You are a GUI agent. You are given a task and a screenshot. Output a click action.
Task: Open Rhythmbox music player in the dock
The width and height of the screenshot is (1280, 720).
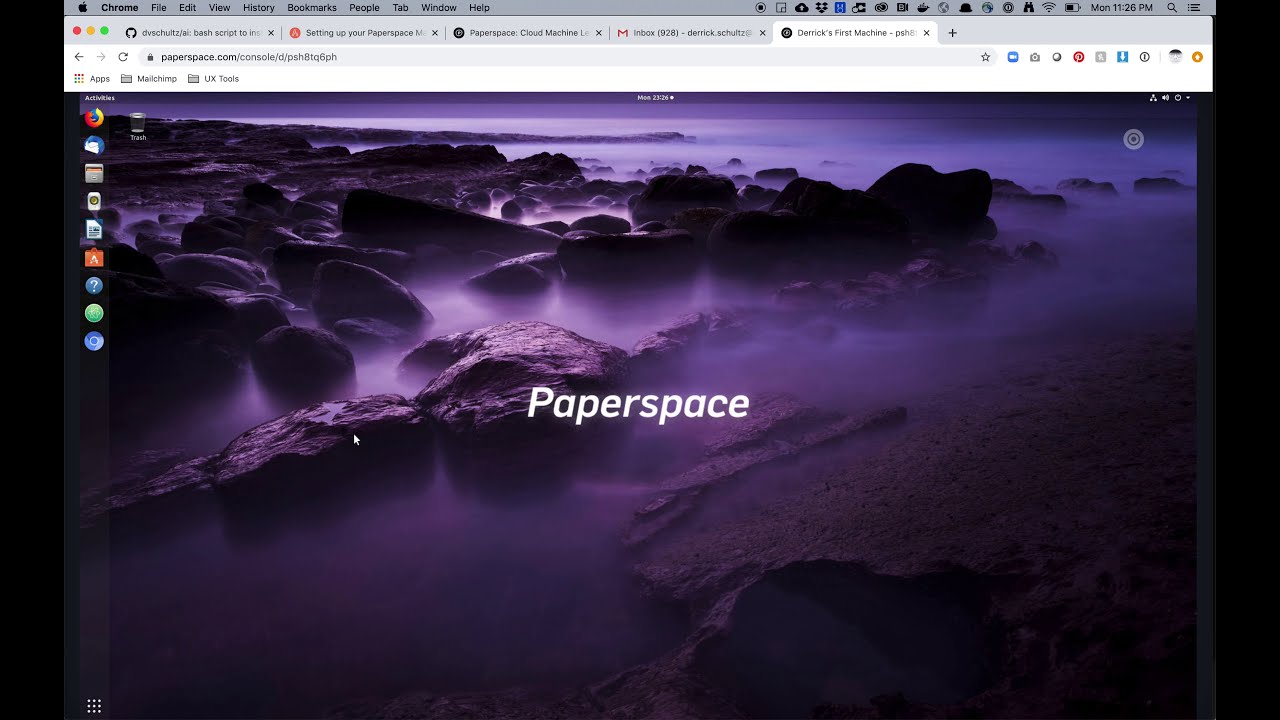pos(94,201)
